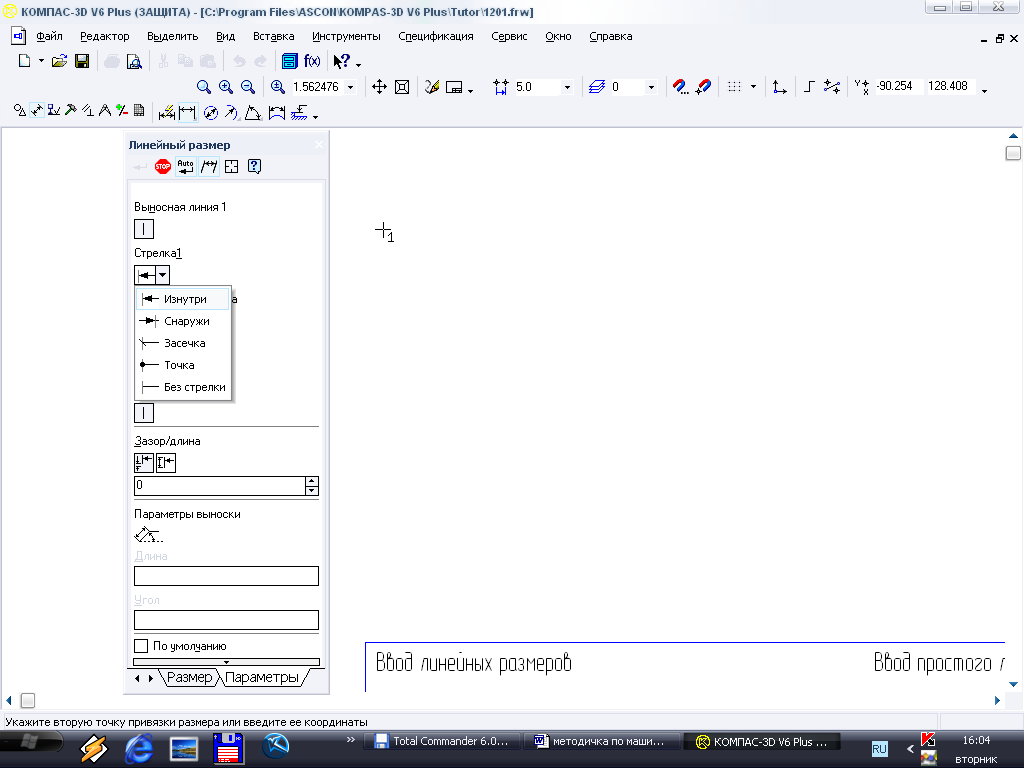Toggle the extension line button below the arrow list
Viewport: 1024px width, 768px height.
pyautogui.click(x=144, y=413)
